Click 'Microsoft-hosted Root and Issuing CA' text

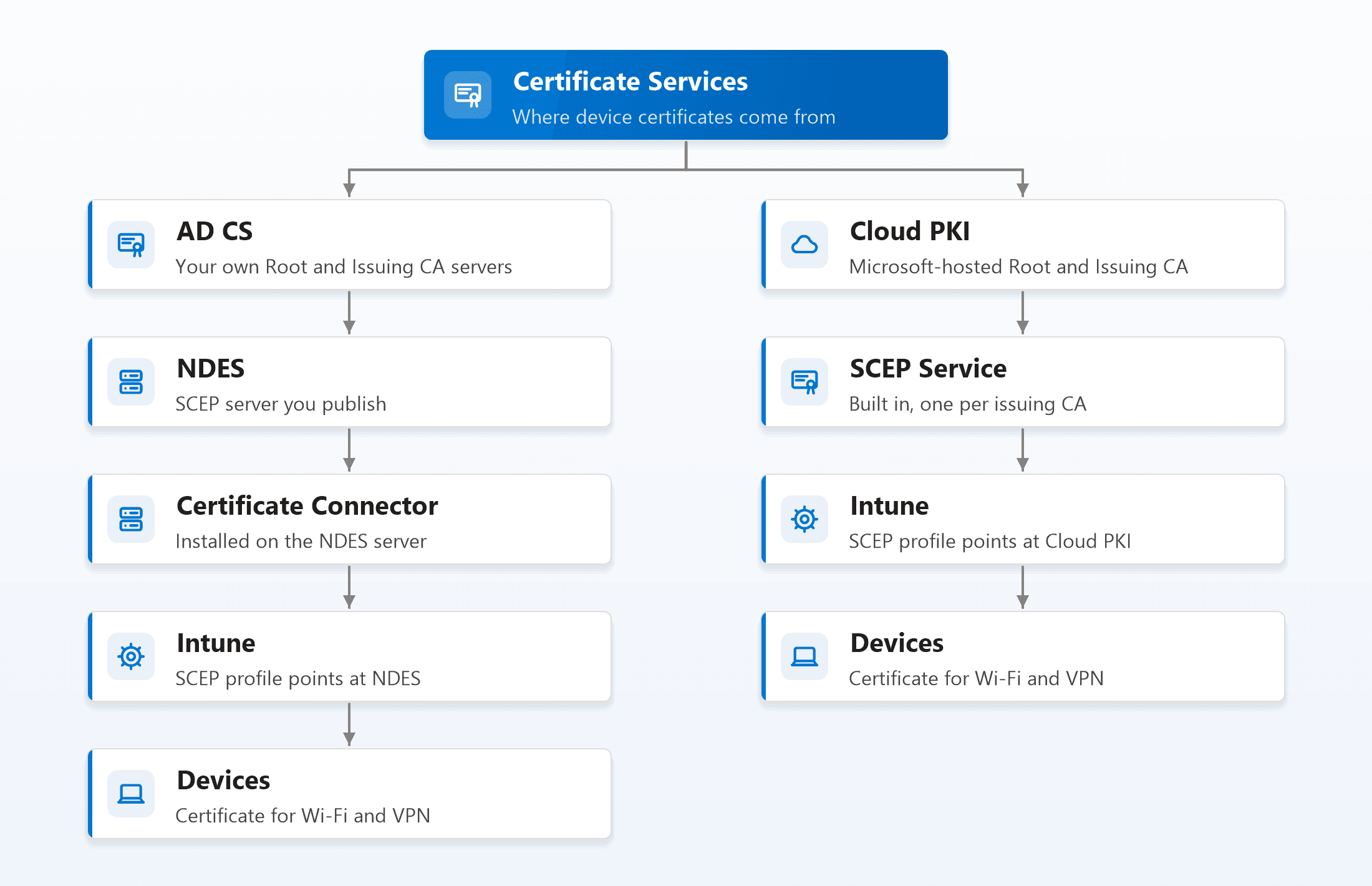(x=1018, y=267)
